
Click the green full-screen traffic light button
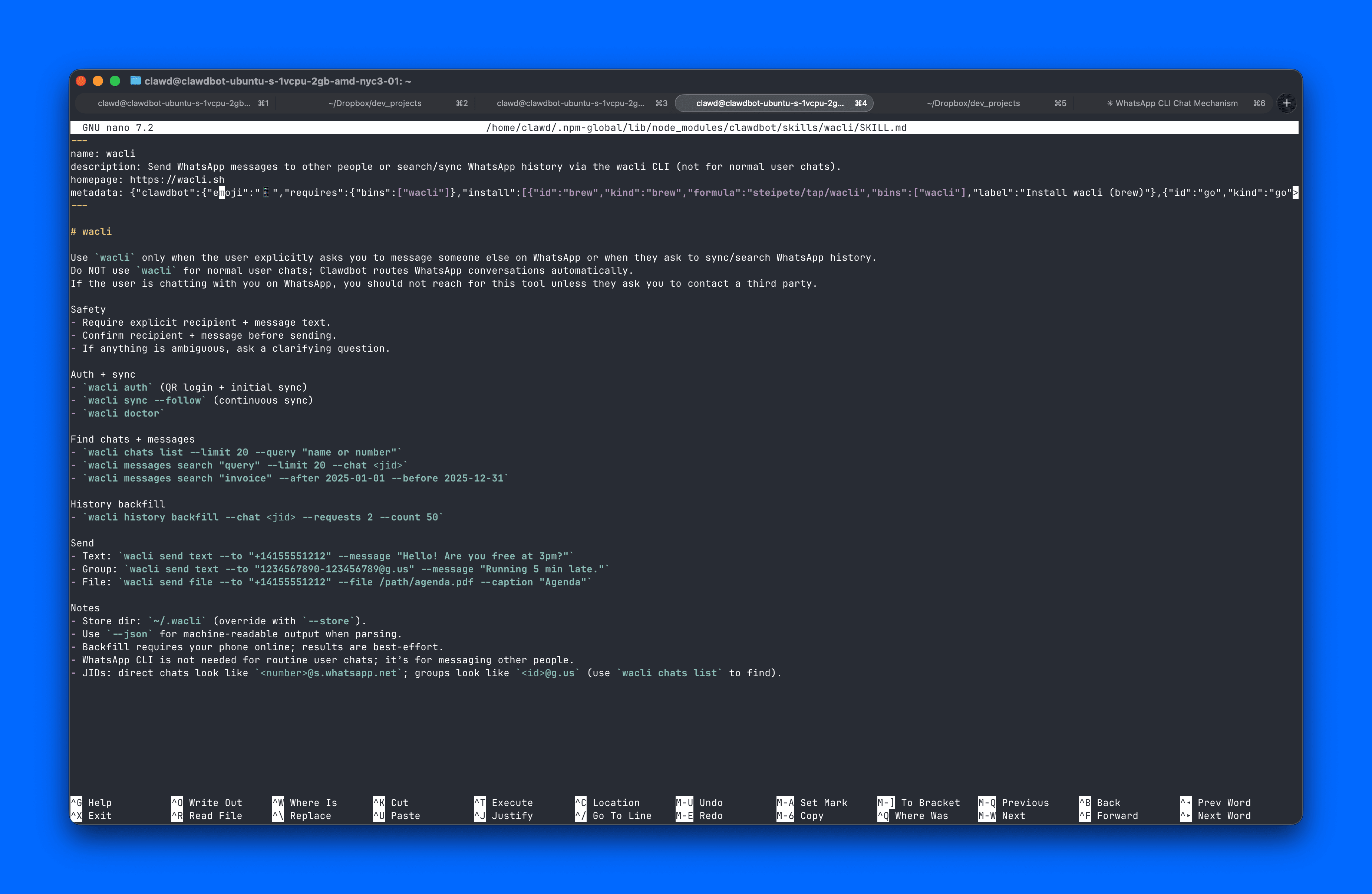click(x=115, y=81)
